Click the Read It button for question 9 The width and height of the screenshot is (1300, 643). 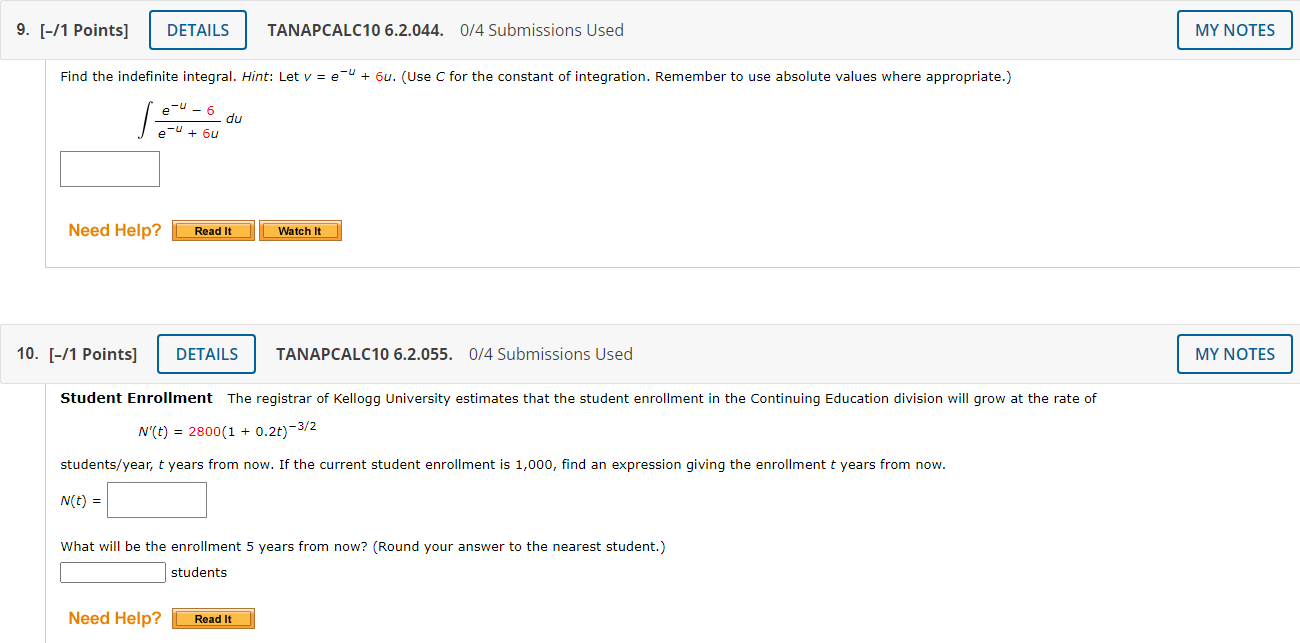coord(213,230)
